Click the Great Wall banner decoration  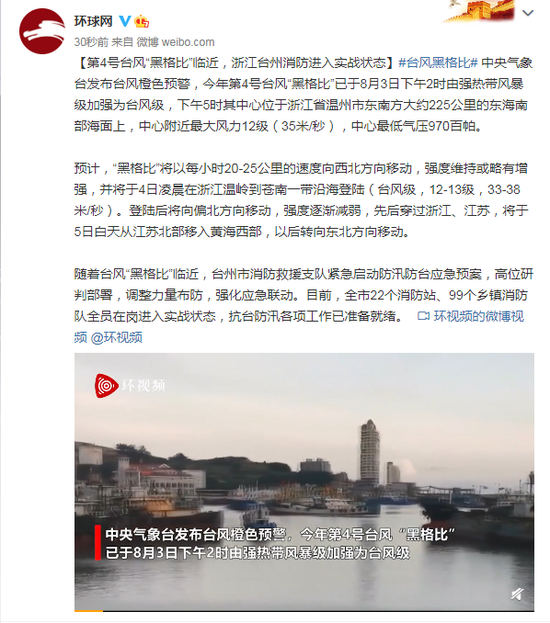(x=480, y=10)
